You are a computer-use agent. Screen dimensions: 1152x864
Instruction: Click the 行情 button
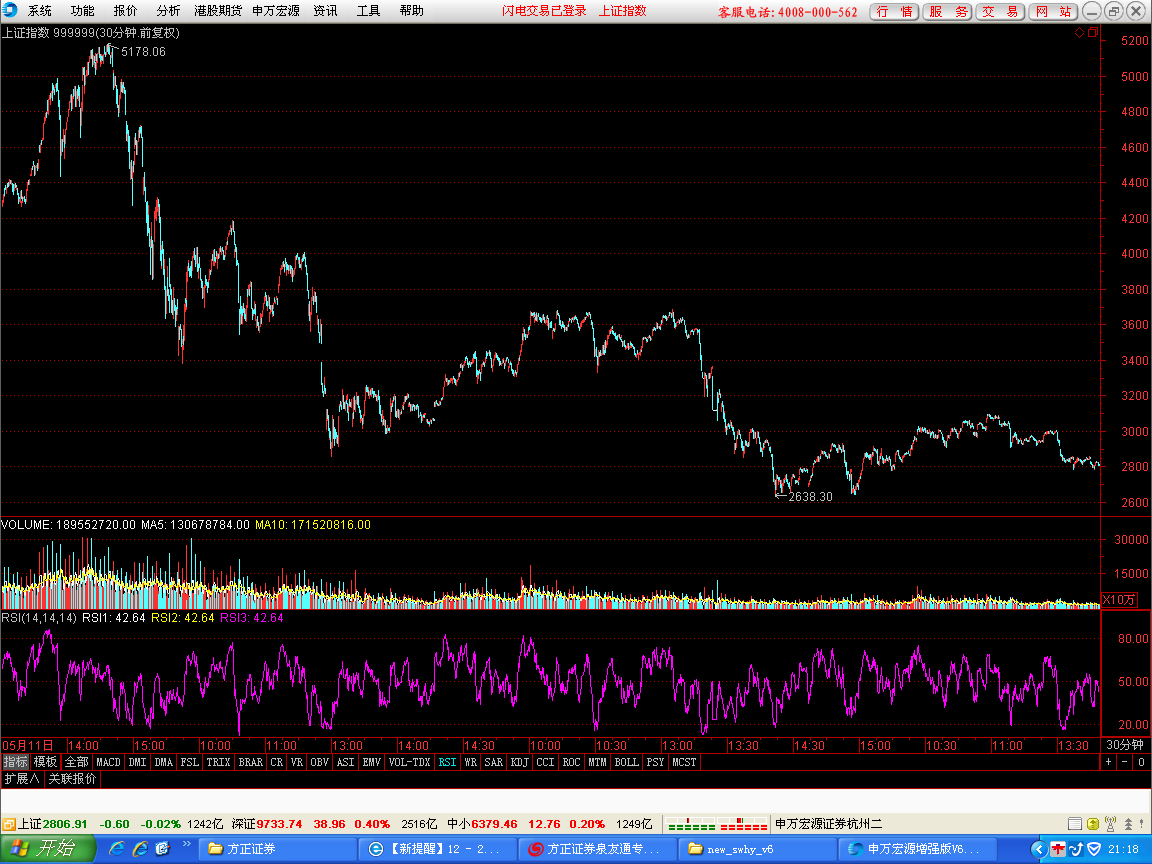[x=894, y=11]
